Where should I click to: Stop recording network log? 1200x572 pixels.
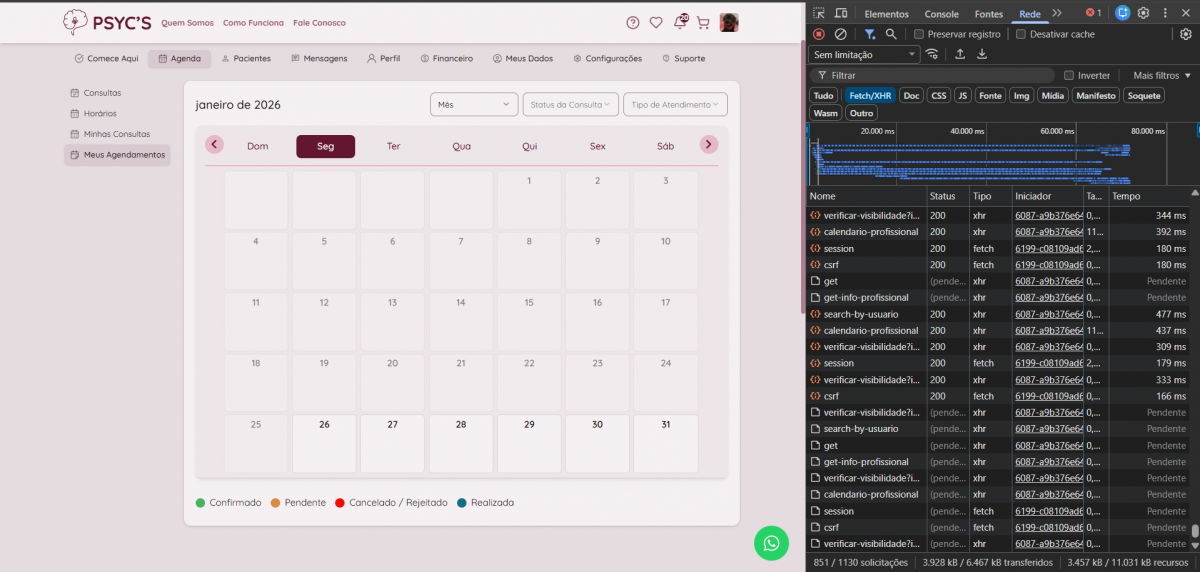[819, 34]
